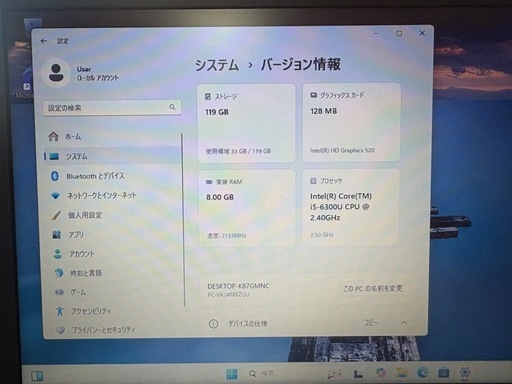Click the アカウント person icon
Image resolution: width=512 pixels, height=384 pixels.
point(57,254)
